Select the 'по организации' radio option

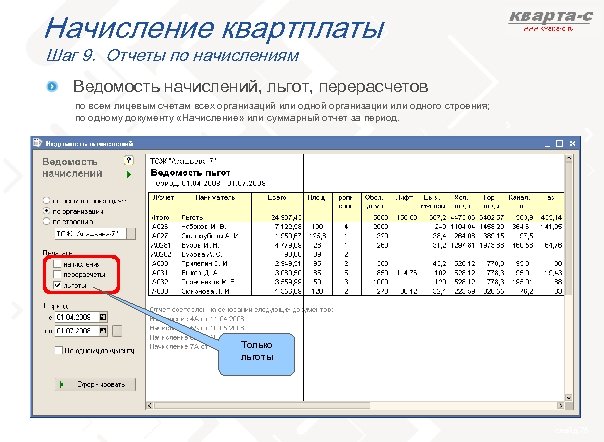46,211
